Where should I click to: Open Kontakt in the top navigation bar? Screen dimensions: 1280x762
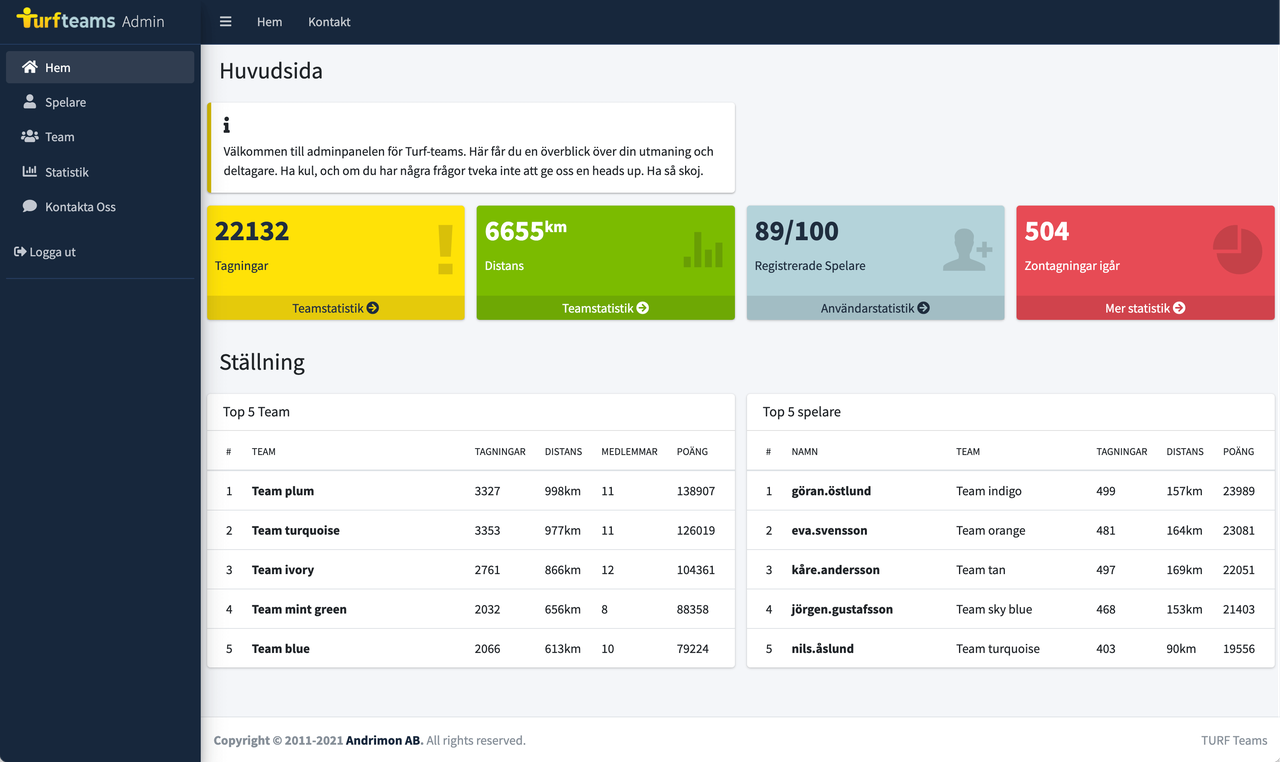click(x=329, y=22)
